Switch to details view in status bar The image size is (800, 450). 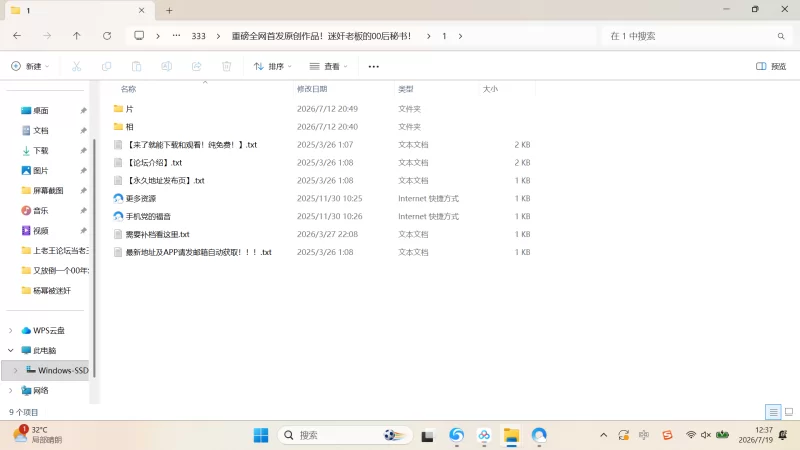pos(773,412)
